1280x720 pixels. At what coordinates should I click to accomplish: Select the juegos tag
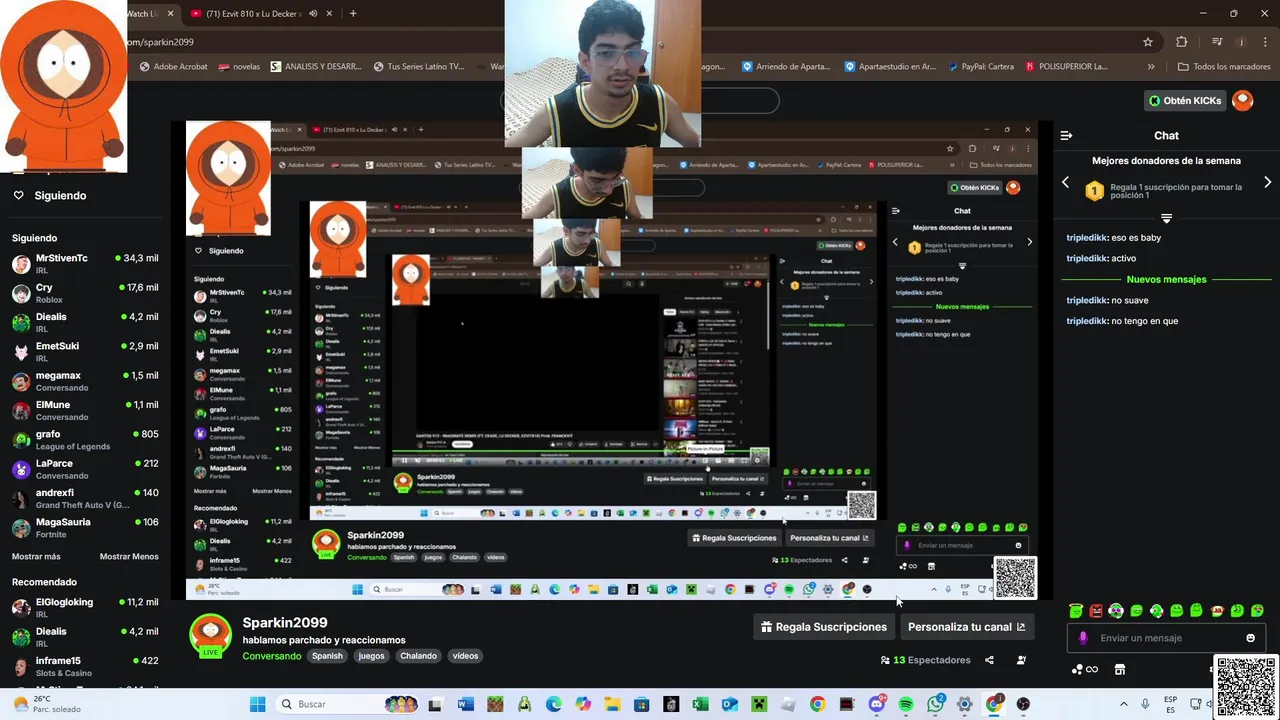[371, 656]
